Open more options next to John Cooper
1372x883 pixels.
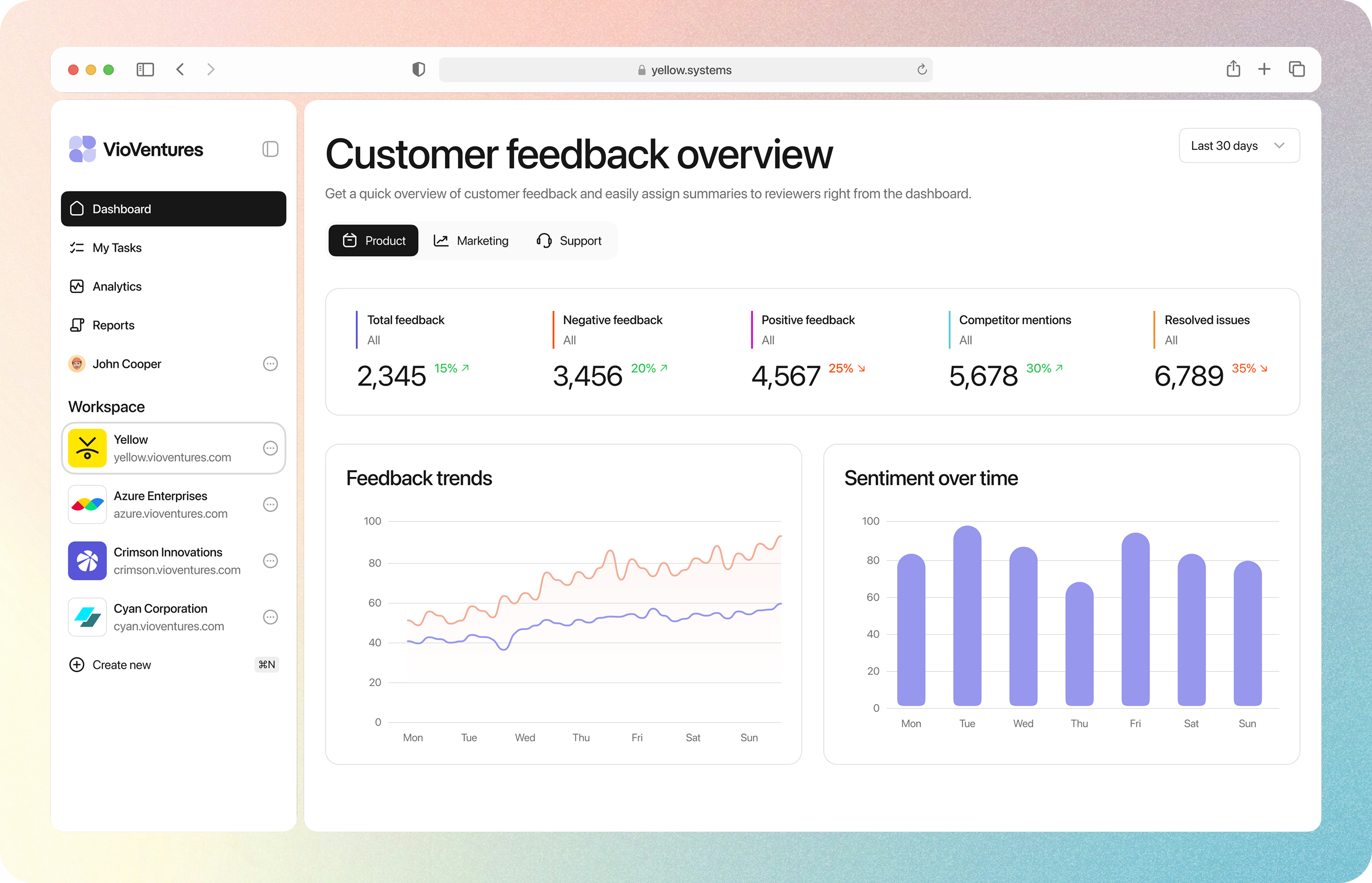(x=270, y=363)
